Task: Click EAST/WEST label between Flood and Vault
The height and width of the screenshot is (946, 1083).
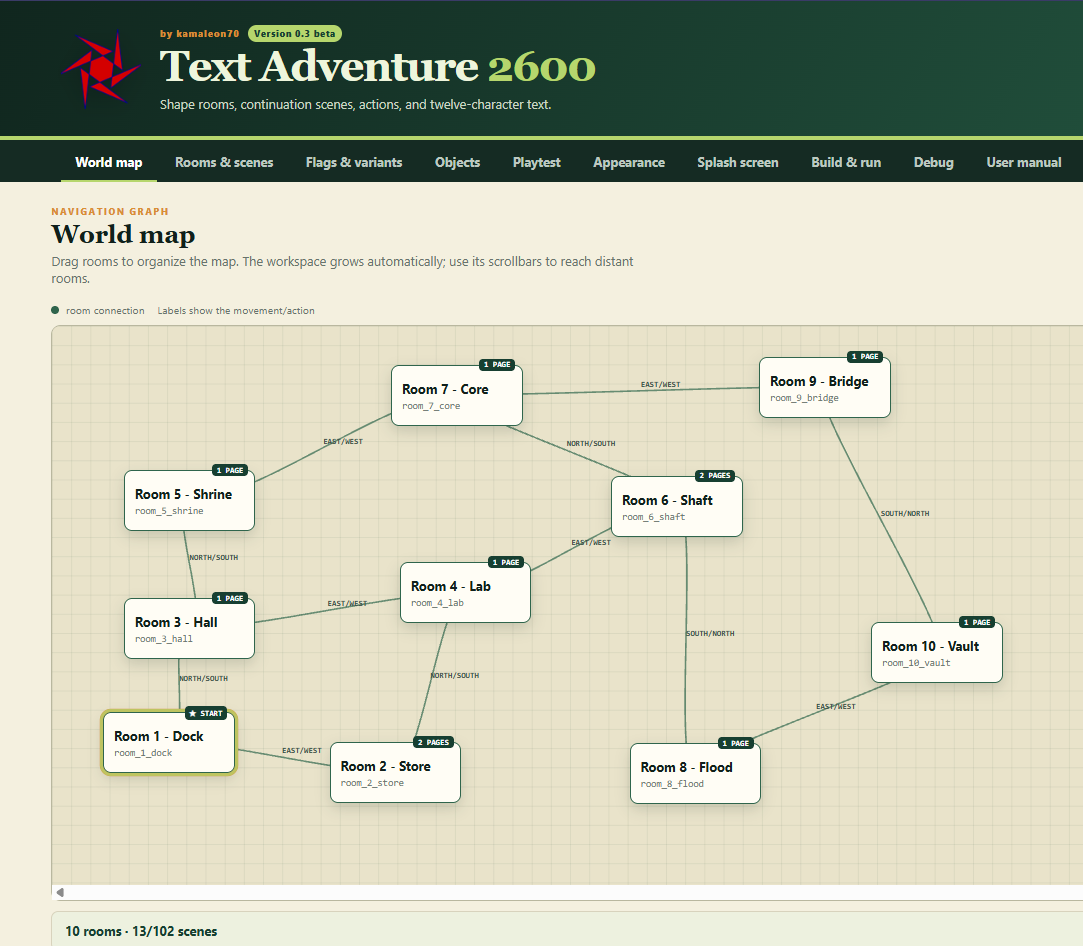Action: (836, 706)
